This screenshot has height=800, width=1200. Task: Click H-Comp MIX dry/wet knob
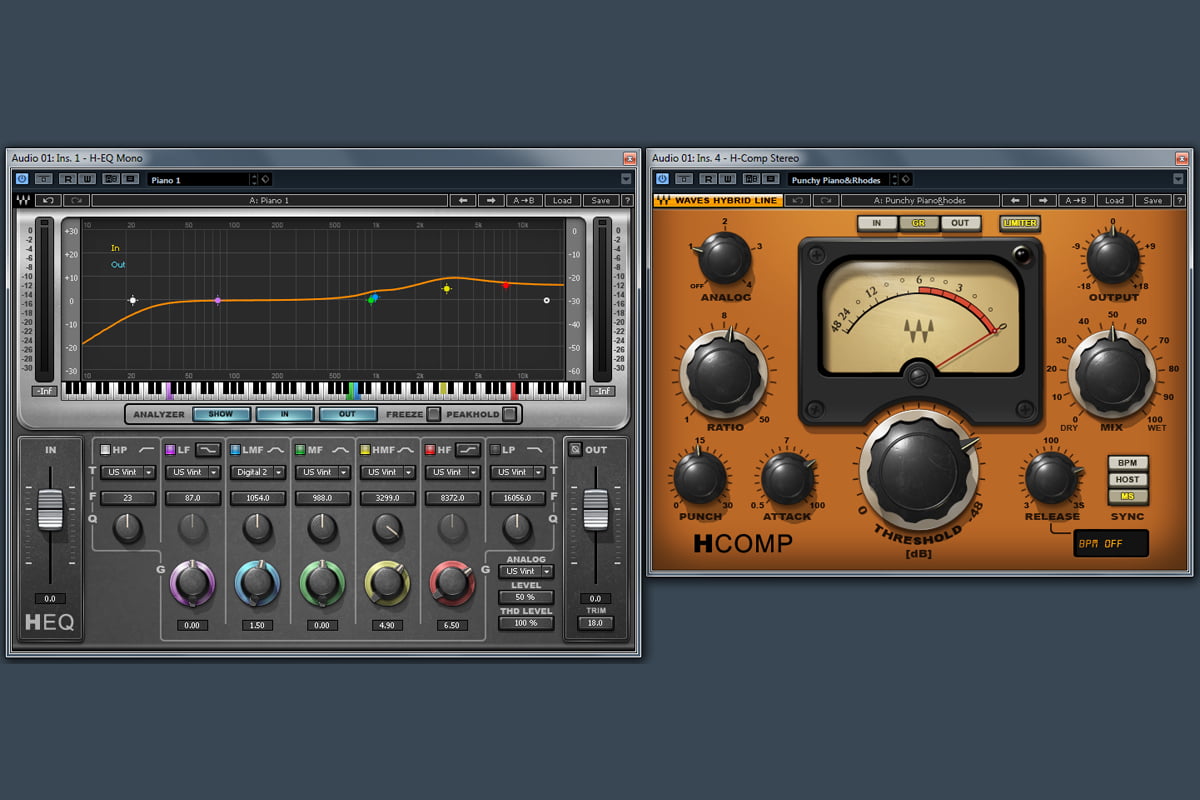pyautogui.click(x=1111, y=372)
